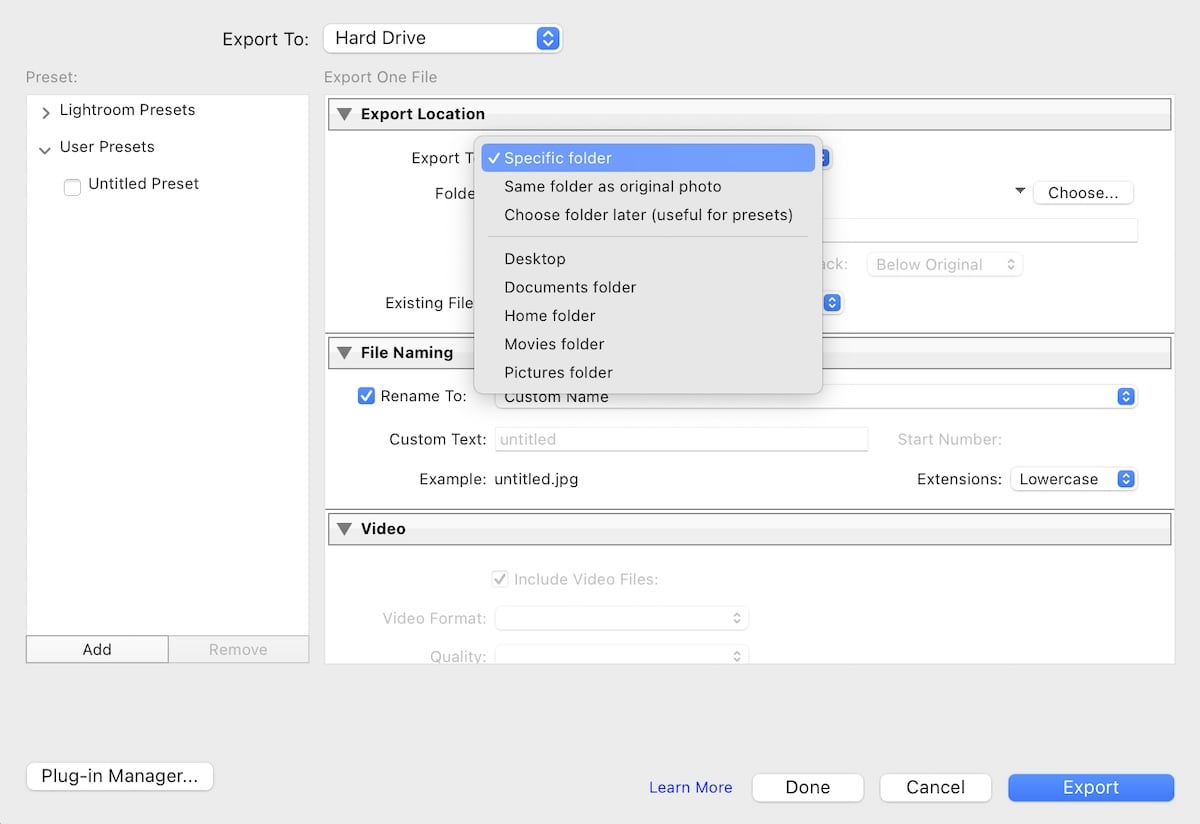Click the Choose... button for folder selection
This screenshot has height=824, width=1200.
pyautogui.click(x=1083, y=192)
